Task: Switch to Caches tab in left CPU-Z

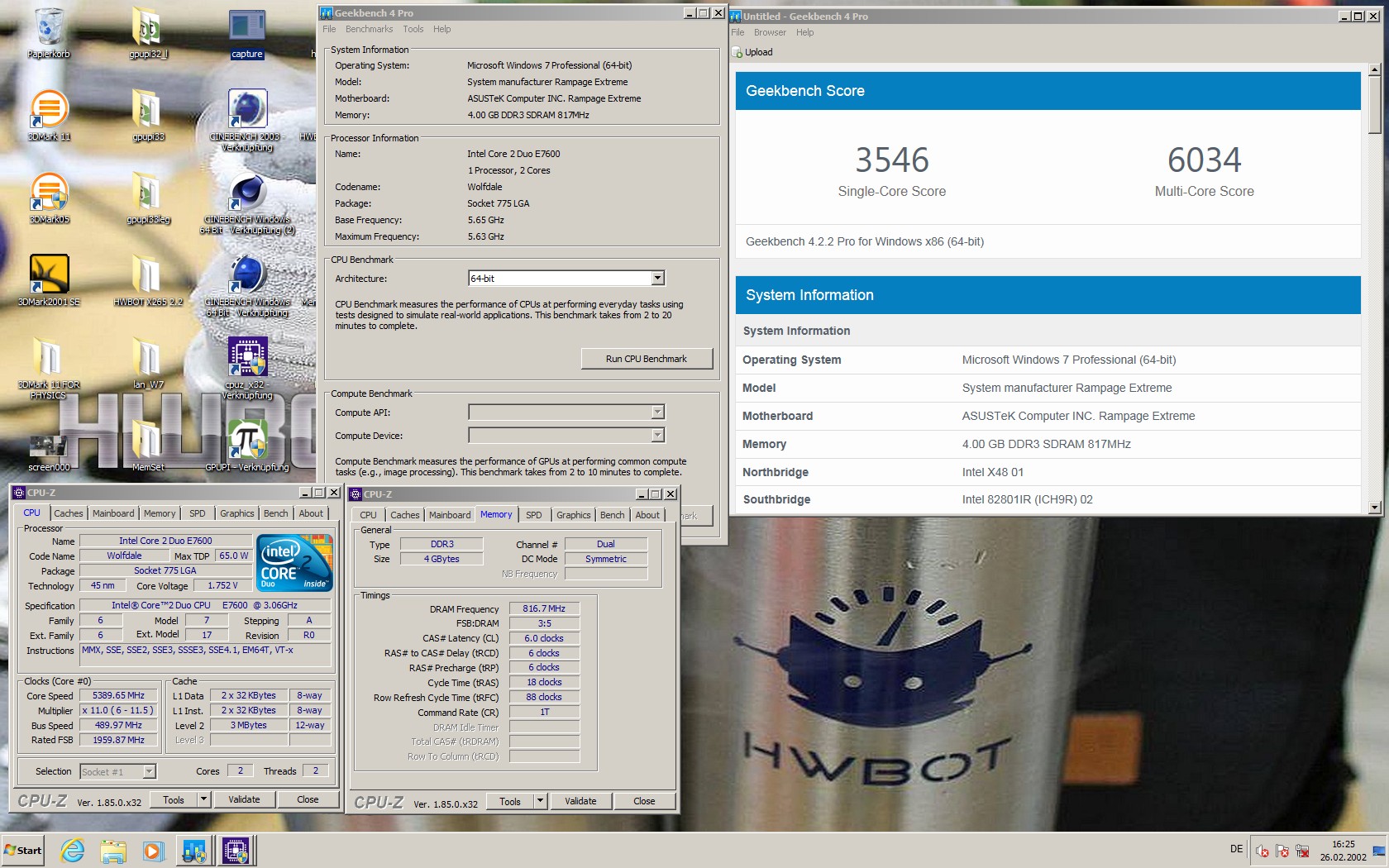Action: [69, 513]
